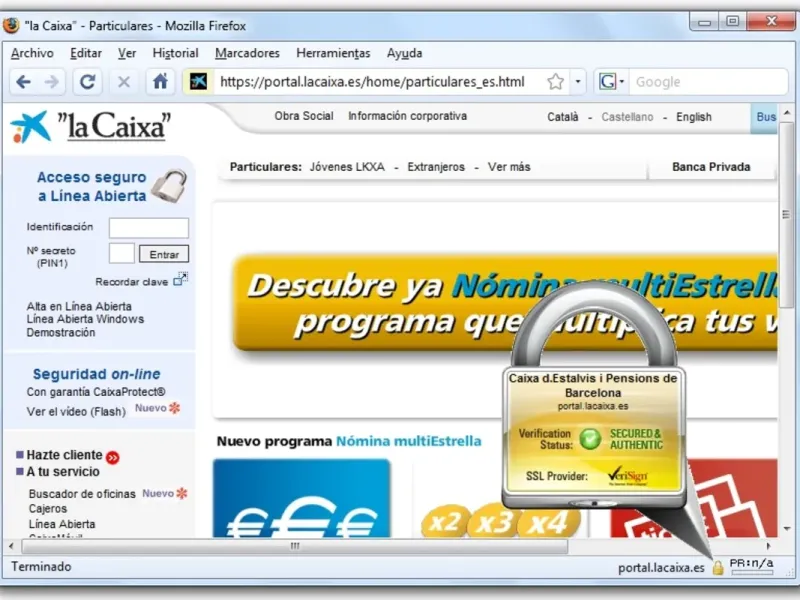Click the padlock image beside Acceso seguro

(170, 186)
